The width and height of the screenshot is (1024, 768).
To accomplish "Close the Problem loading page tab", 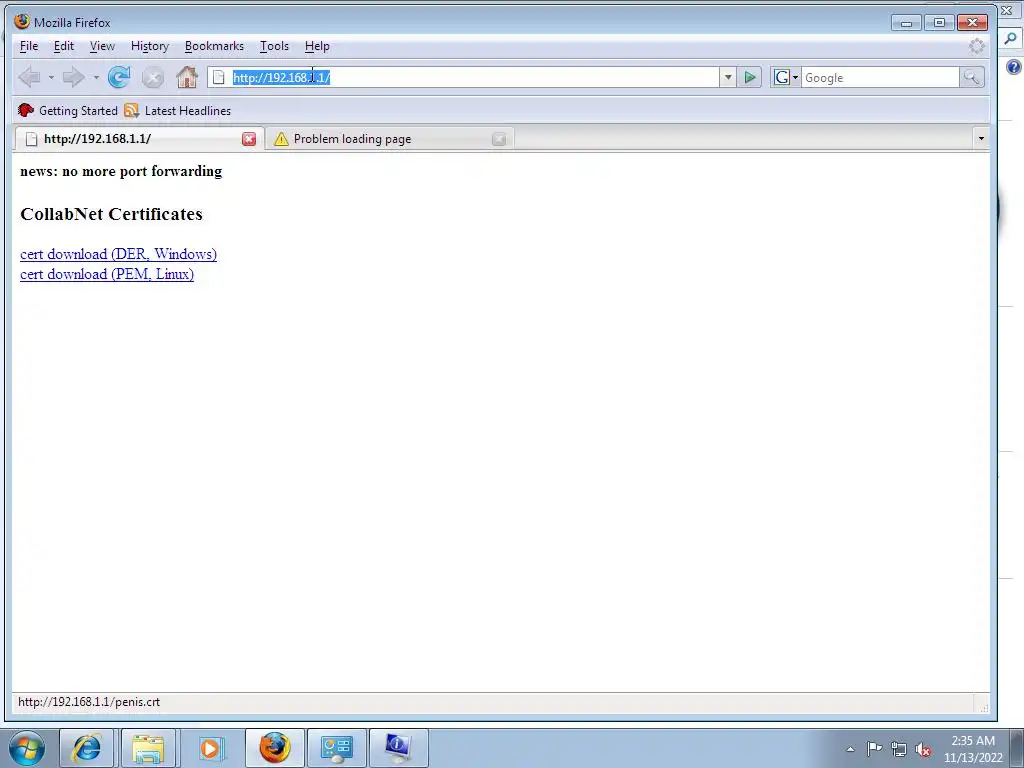I will (x=499, y=138).
